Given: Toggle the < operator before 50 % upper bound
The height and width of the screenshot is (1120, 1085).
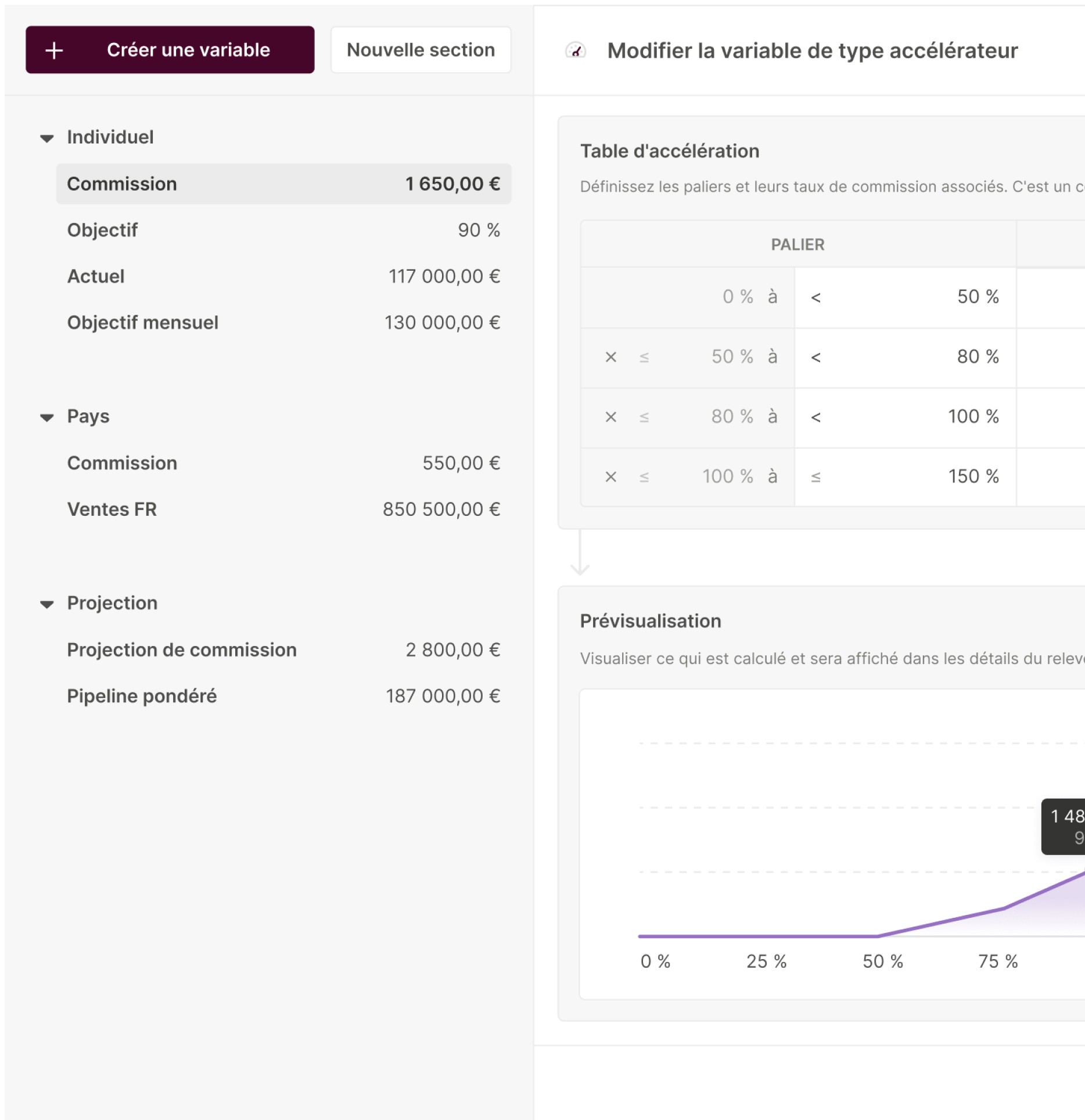Looking at the screenshot, I should tap(815, 298).
